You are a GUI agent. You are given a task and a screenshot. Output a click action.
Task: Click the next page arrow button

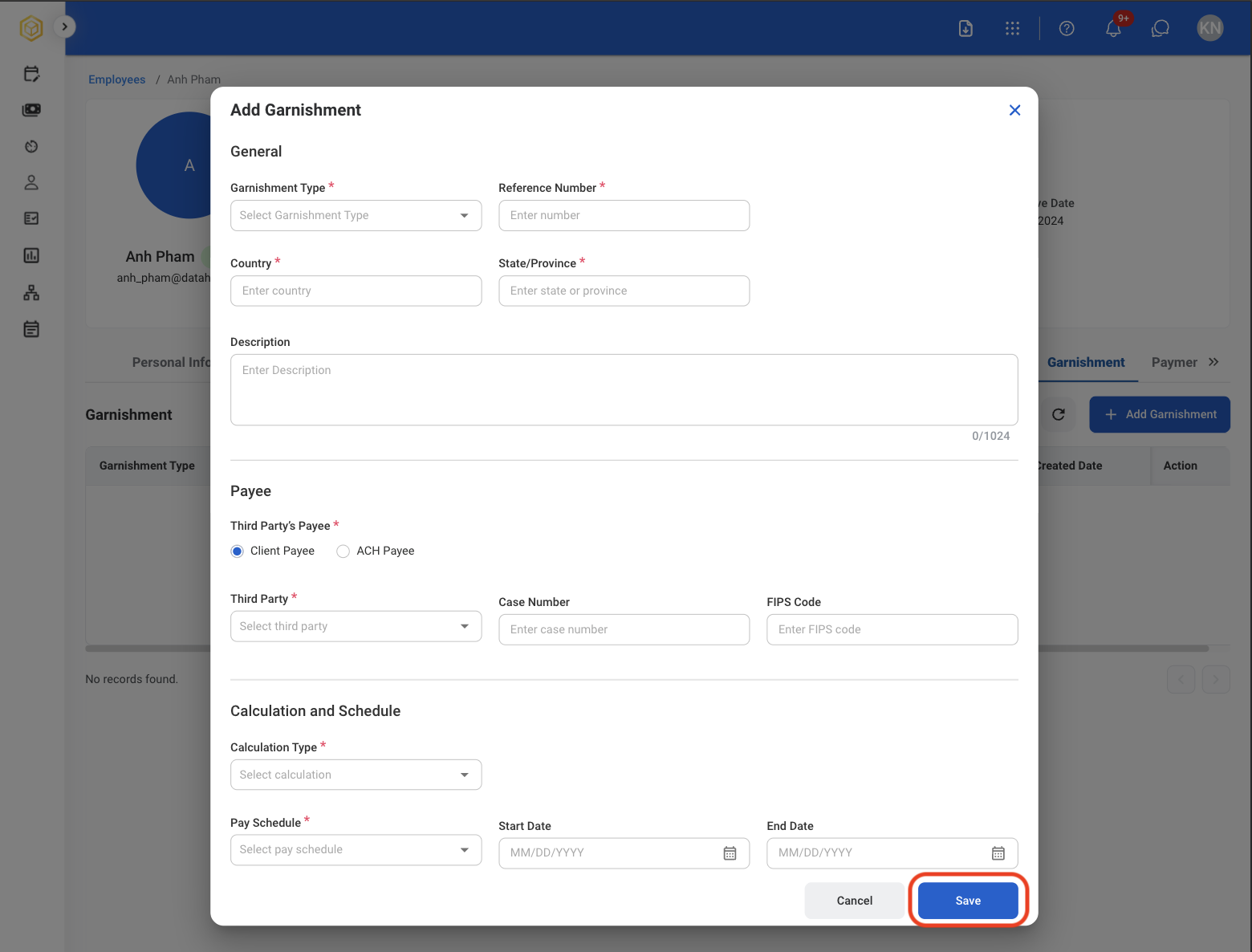coord(1216,680)
